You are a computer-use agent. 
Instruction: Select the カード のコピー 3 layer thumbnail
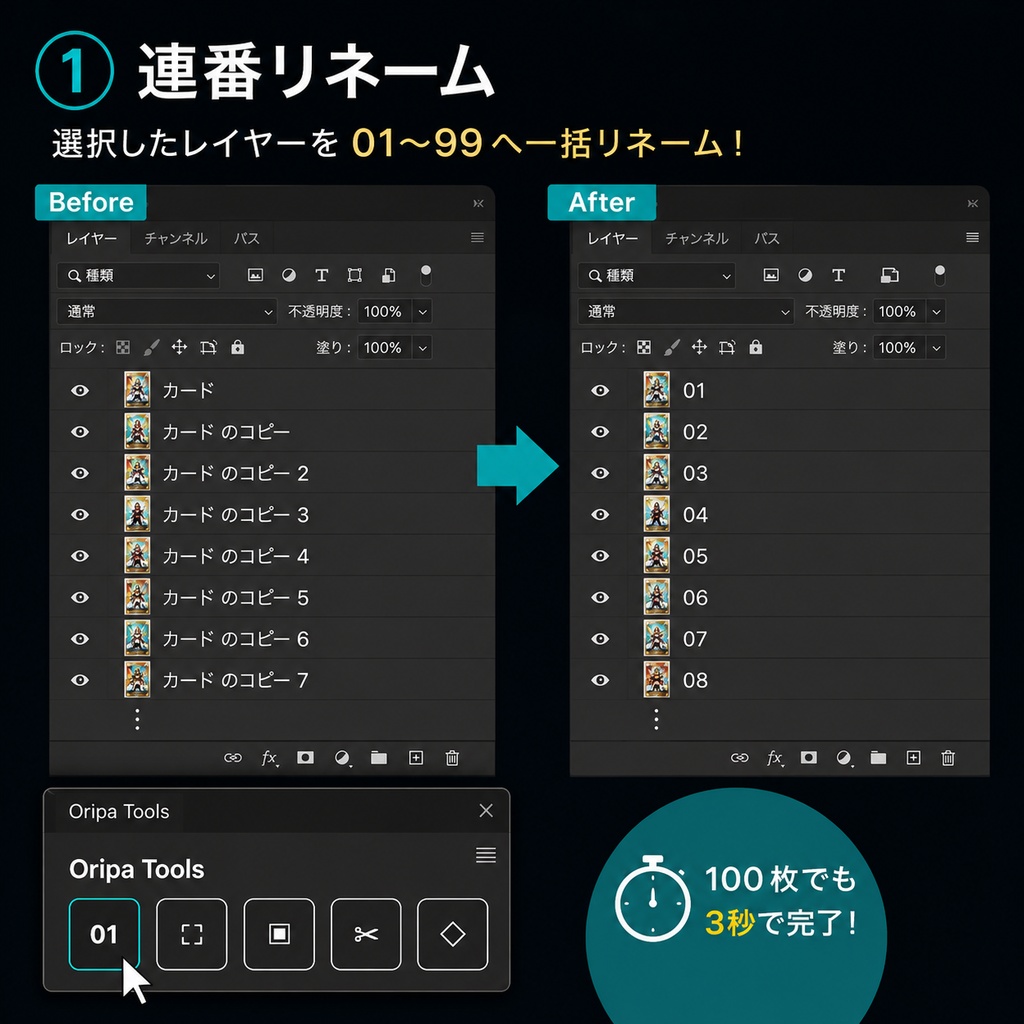coord(137,514)
